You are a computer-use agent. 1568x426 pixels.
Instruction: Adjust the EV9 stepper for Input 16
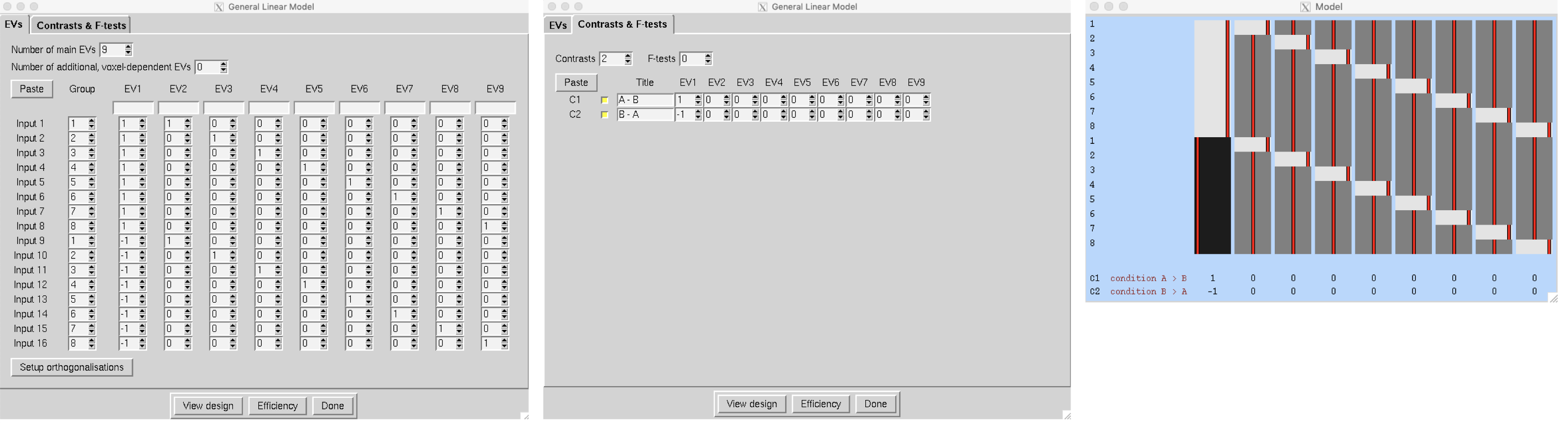coord(504,344)
